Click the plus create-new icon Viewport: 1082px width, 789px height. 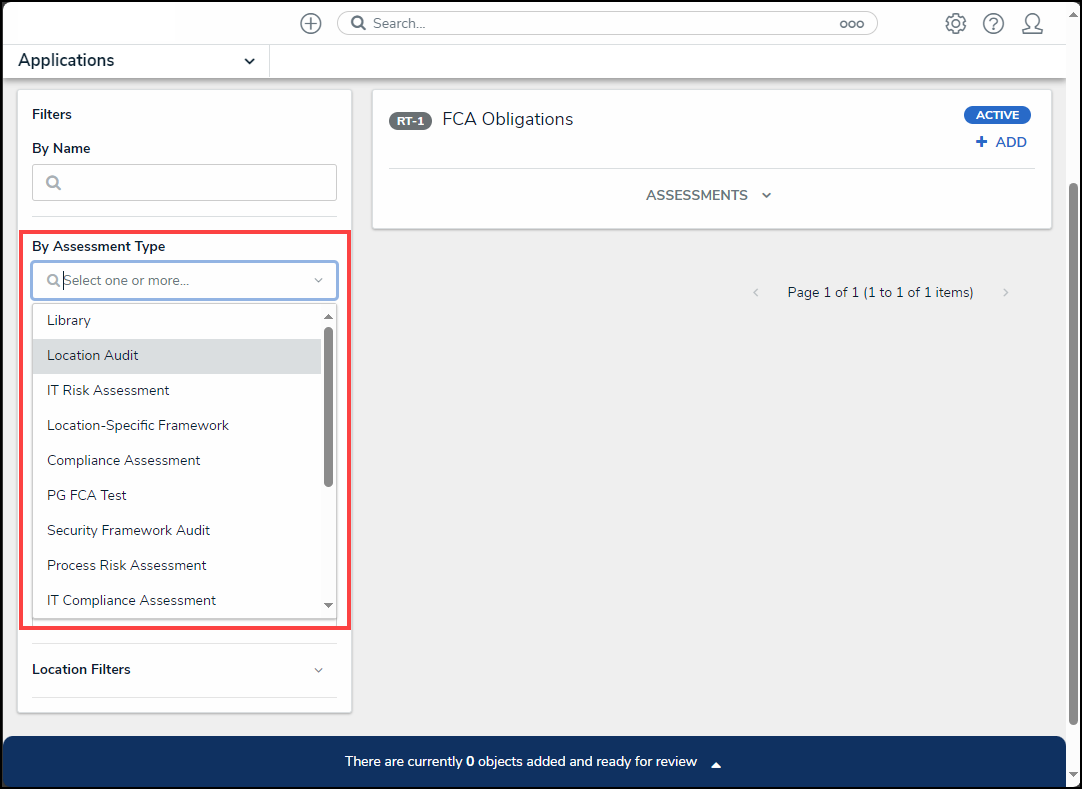311,24
